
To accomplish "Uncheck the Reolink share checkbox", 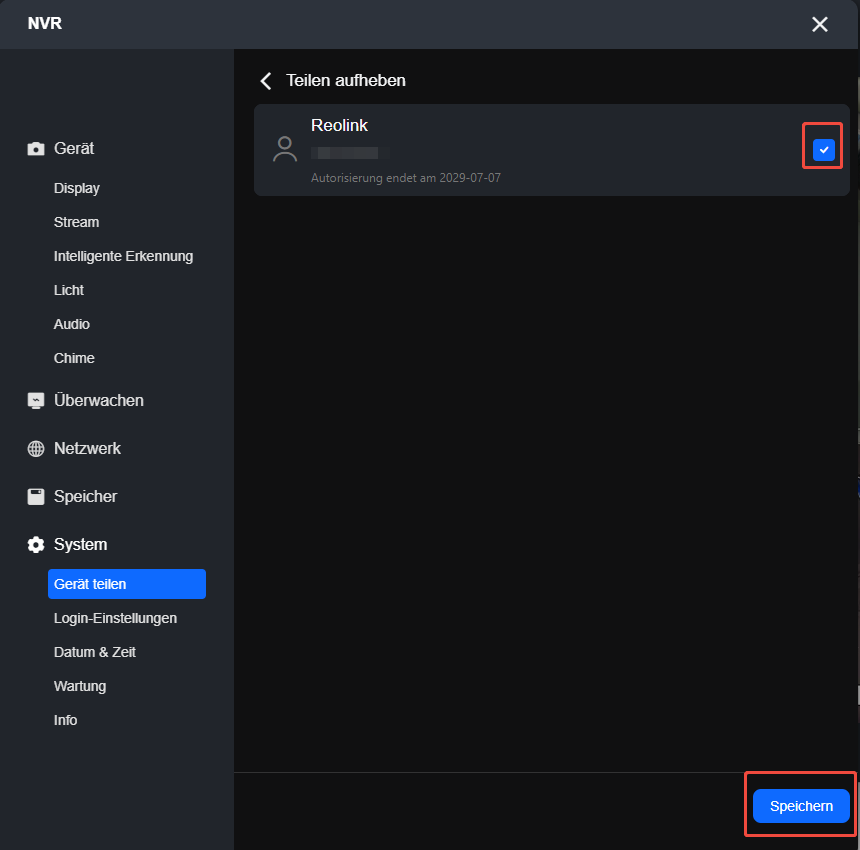I will click(x=823, y=150).
